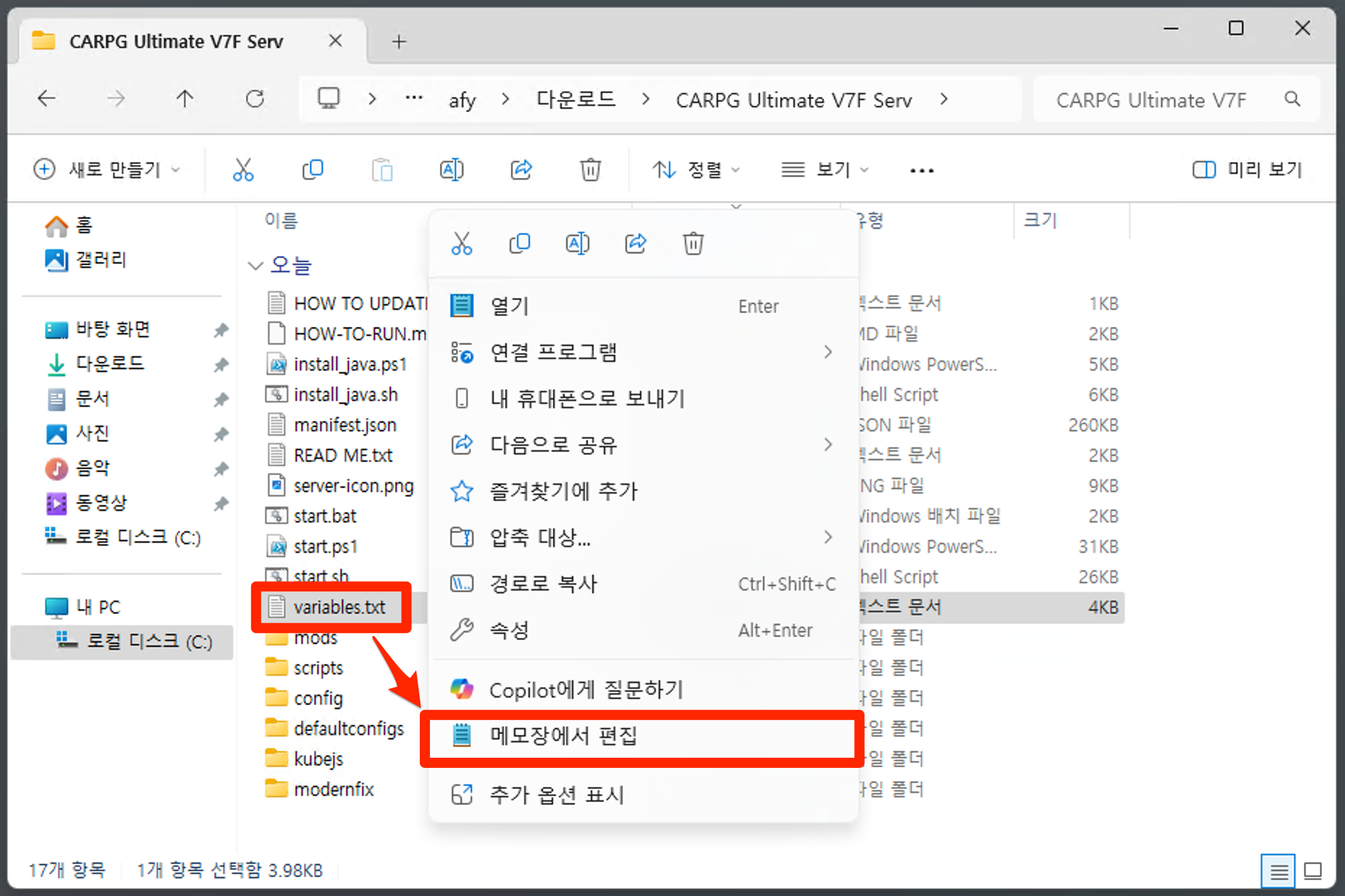
Task: Click the toolbar Delete trash icon
Action: (x=591, y=170)
